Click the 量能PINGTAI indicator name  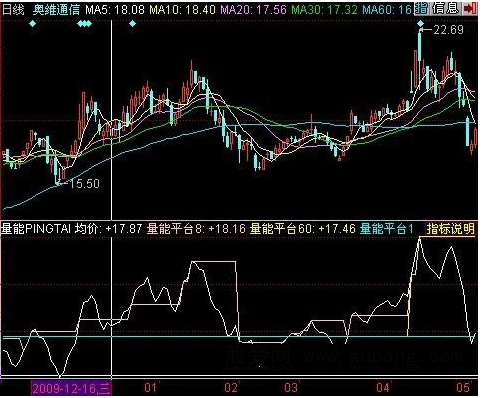coord(36,229)
